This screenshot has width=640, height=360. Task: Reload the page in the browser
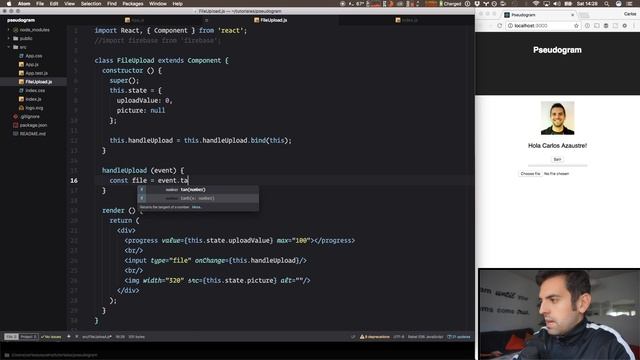click(499, 26)
